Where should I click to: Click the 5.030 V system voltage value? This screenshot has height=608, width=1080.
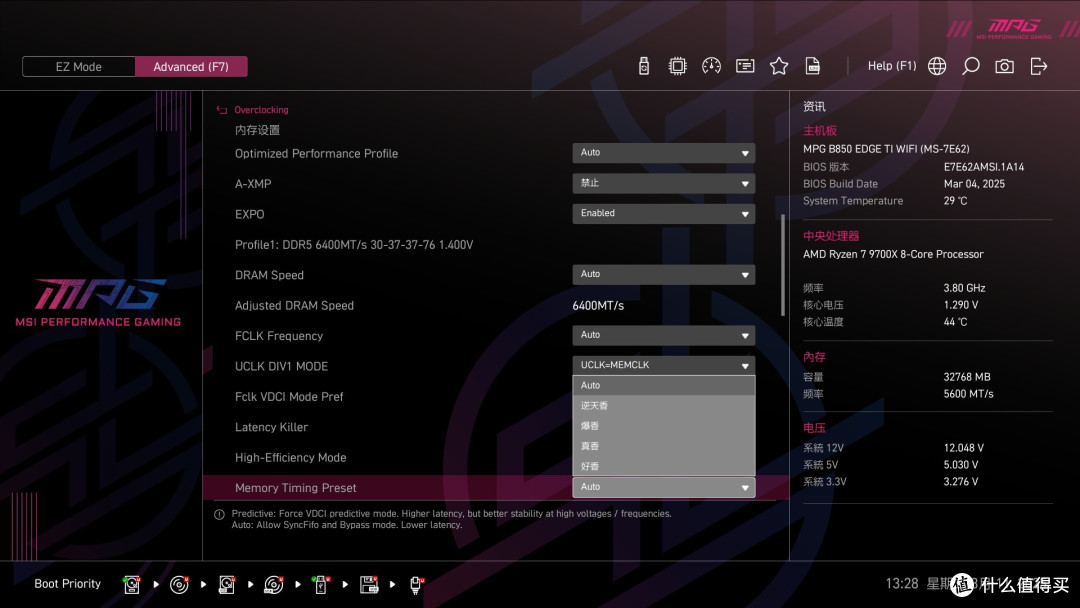(961, 465)
